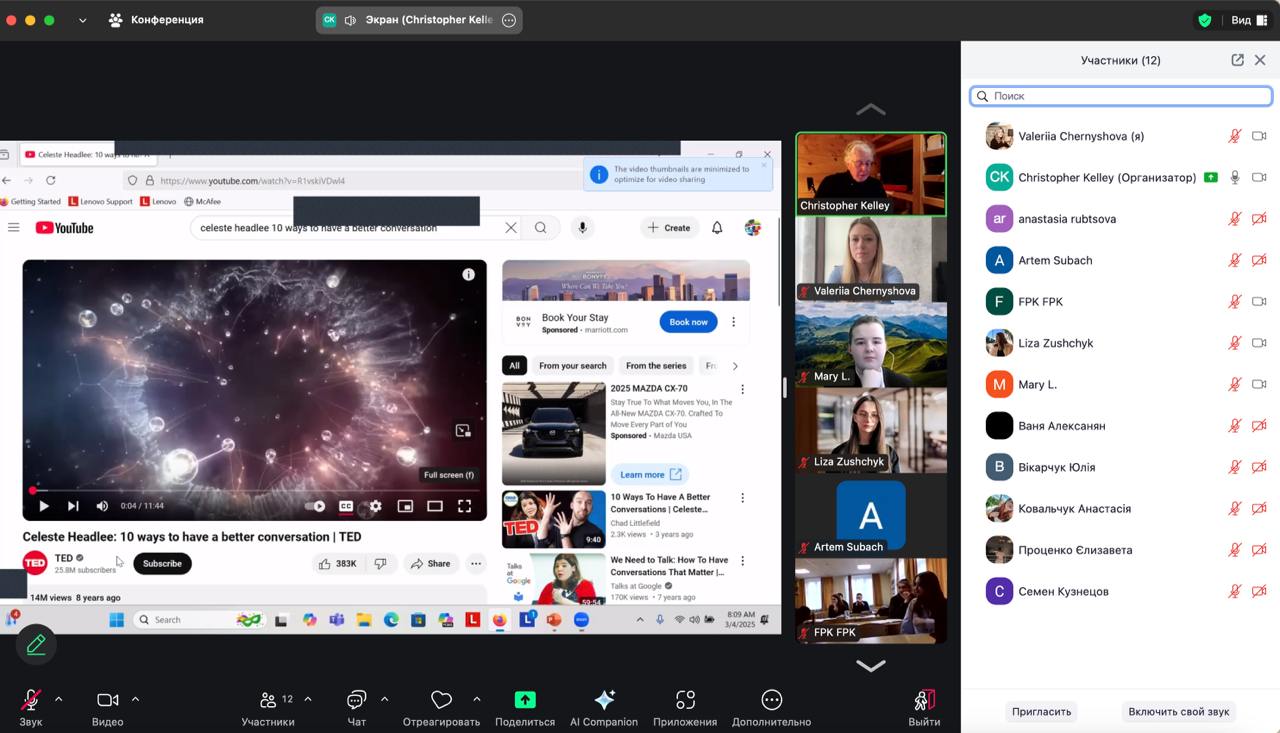The image size is (1280, 733).
Task: Toggle the video player CC subtitles button
Action: pos(346,506)
